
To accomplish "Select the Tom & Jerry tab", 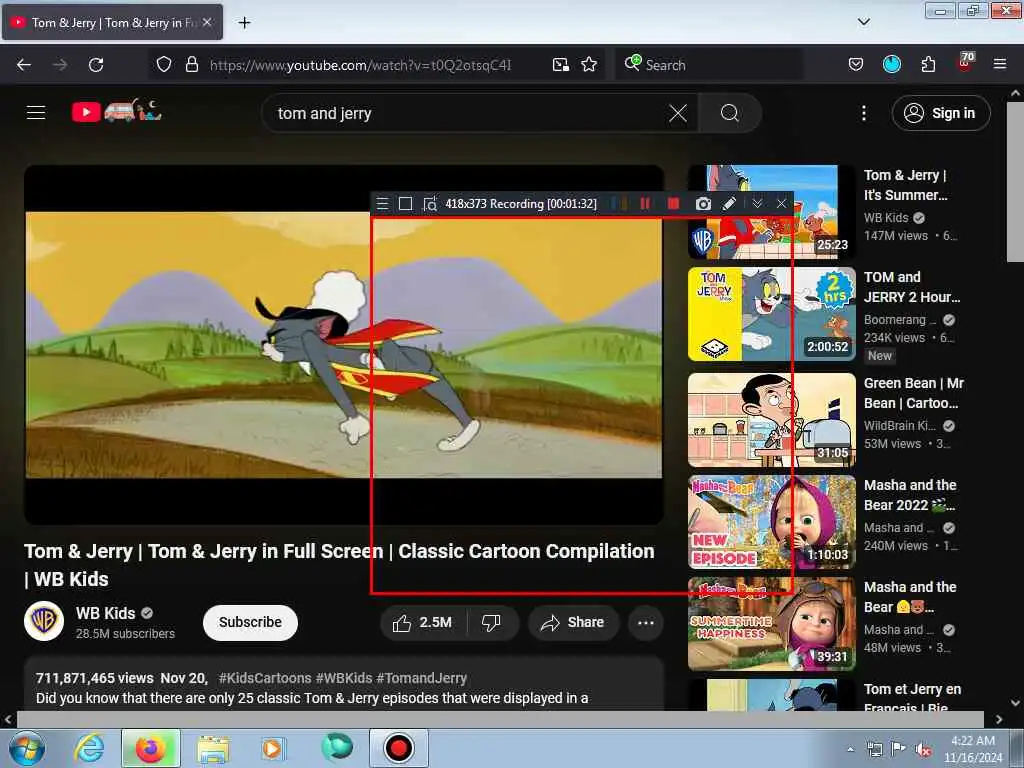I will pyautogui.click(x=112, y=23).
